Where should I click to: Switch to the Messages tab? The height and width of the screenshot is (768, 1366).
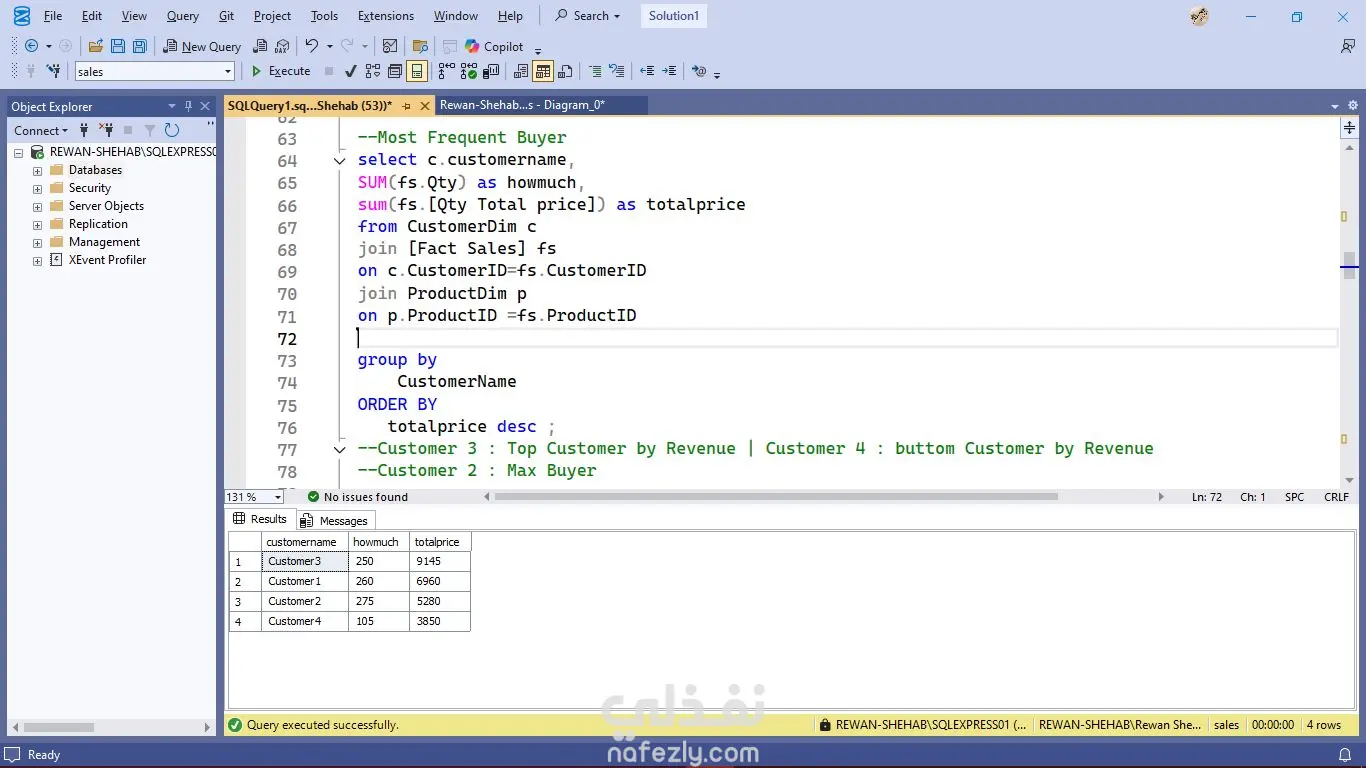(335, 520)
